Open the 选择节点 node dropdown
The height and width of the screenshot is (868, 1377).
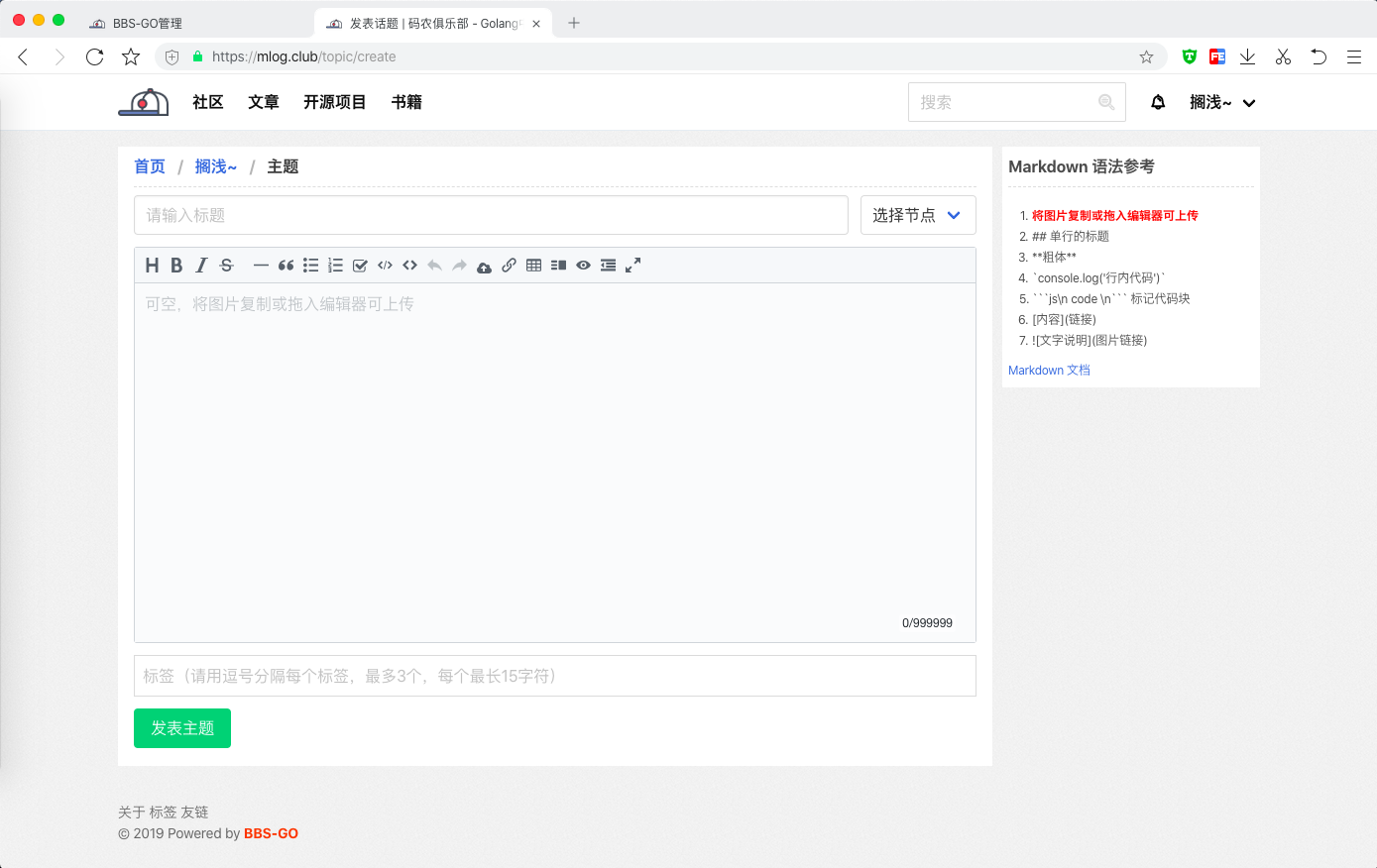(918, 215)
